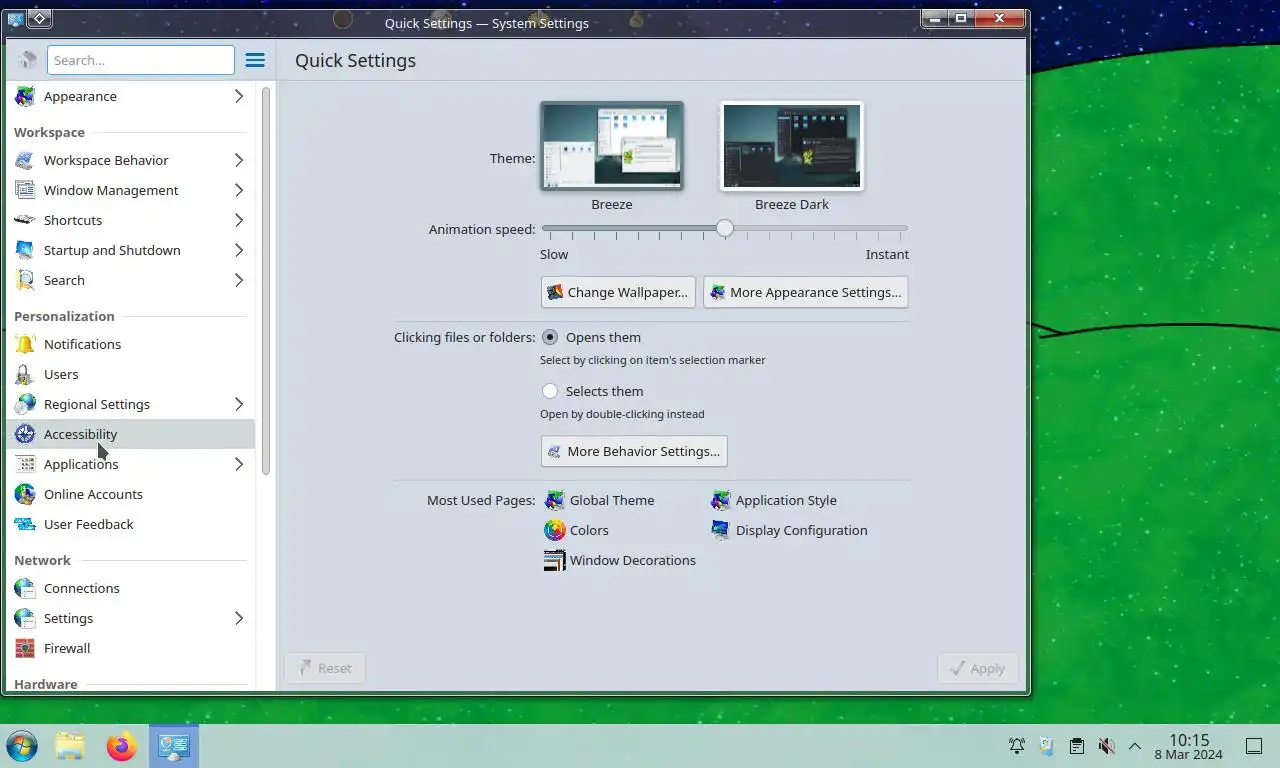Image resolution: width=1280 pixels, height=768 pixels.
Task: Focus the Search input field
Action: click(141, 60)
